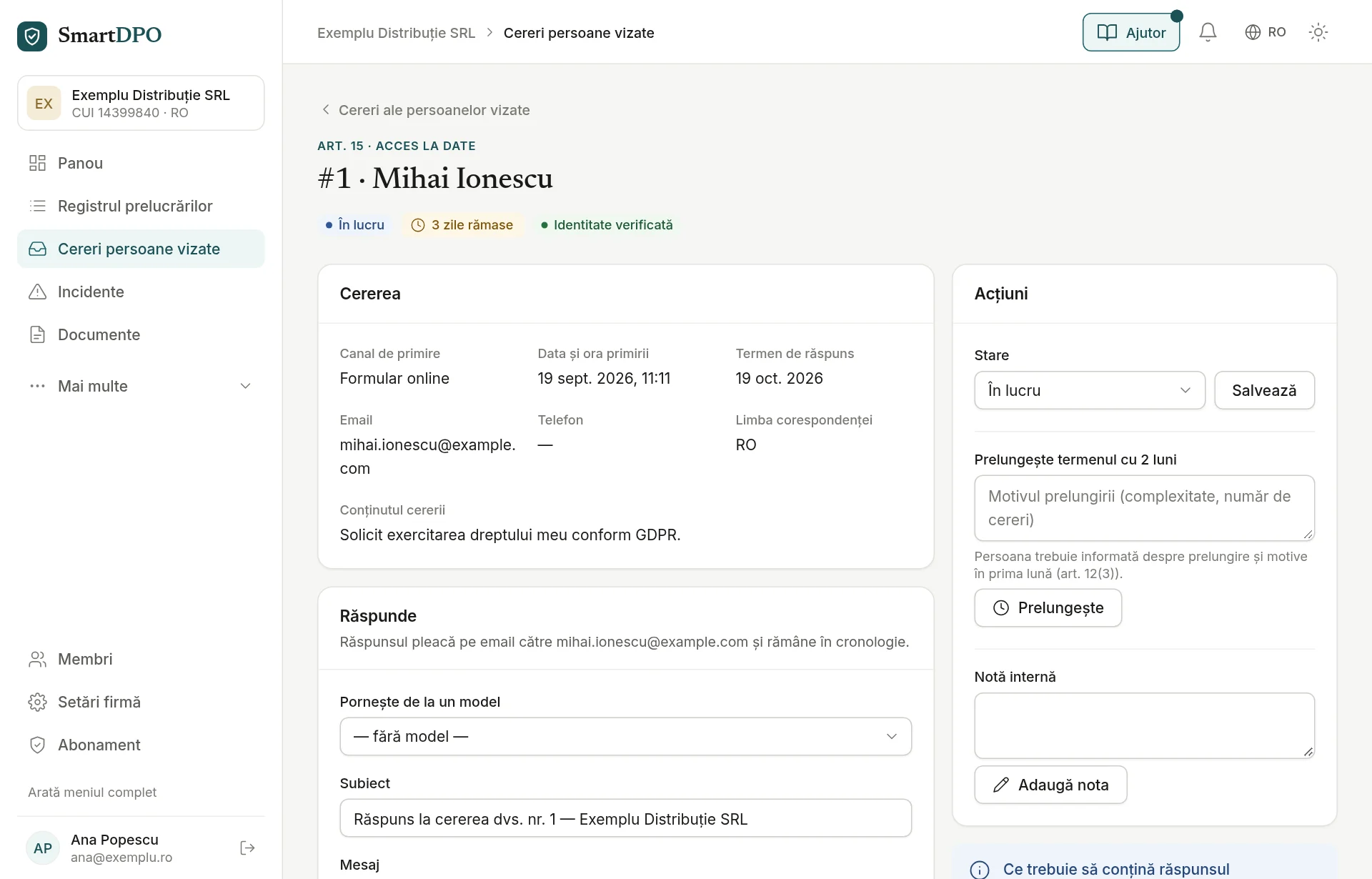Viewport: 1372px width, 879px height.
Task: Click the AP user avatar
Action: 43,848
